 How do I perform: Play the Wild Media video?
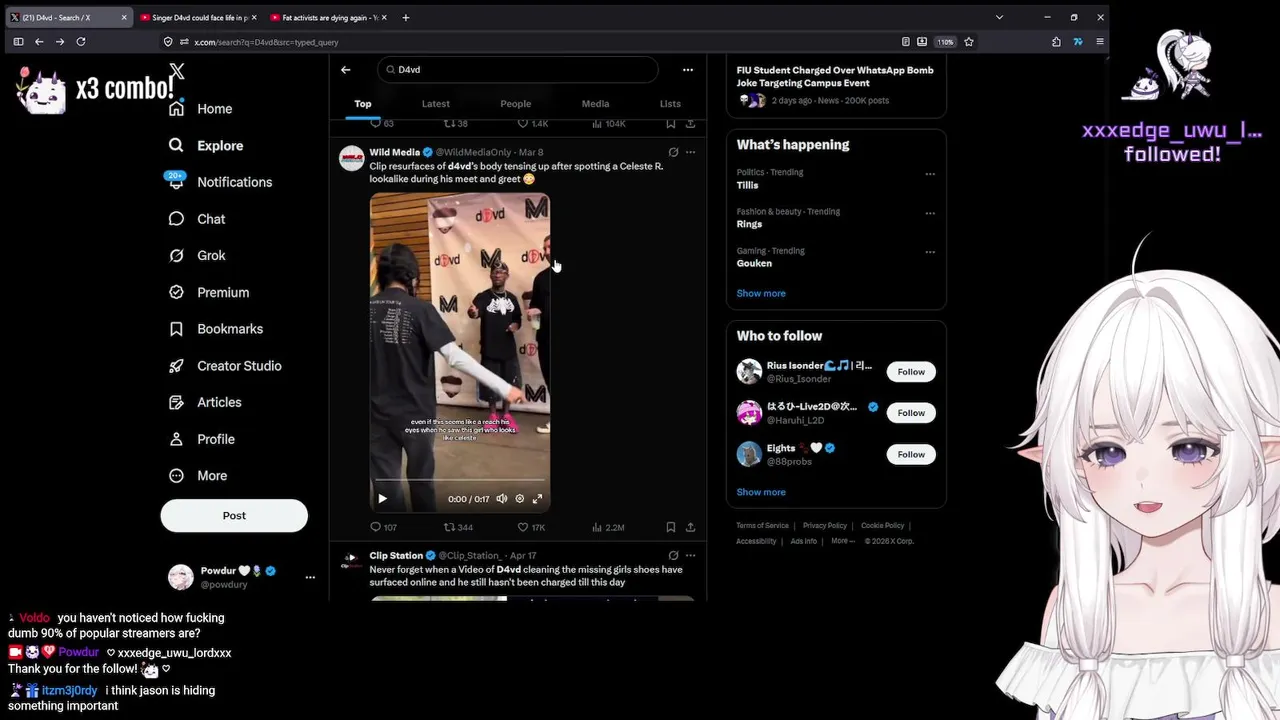382,498
